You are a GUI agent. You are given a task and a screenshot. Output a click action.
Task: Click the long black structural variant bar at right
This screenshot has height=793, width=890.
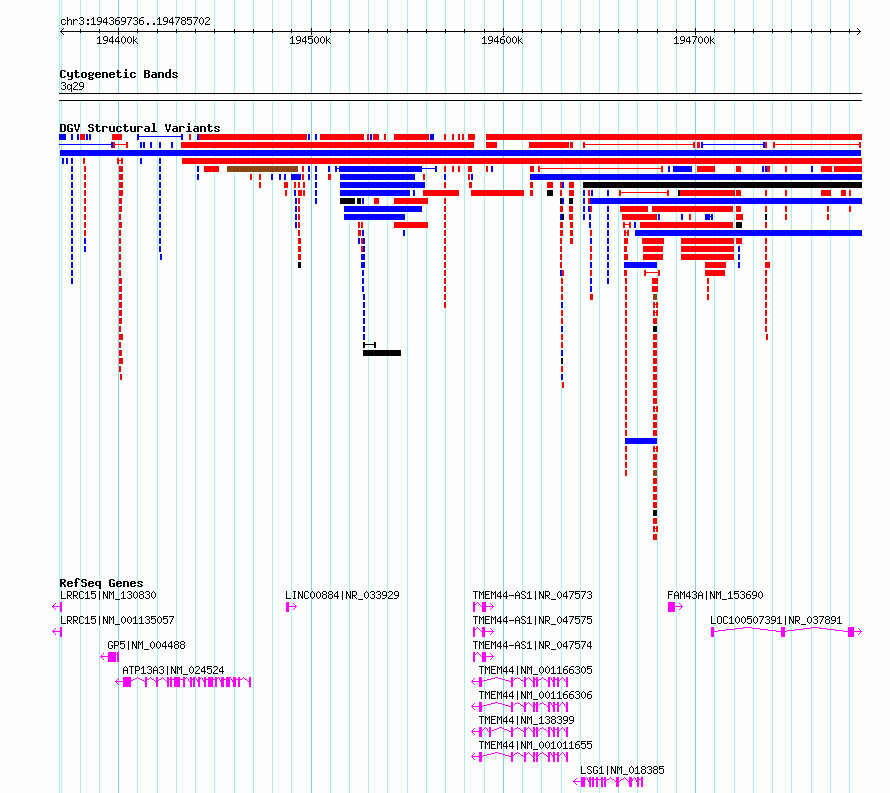point(723,185)
